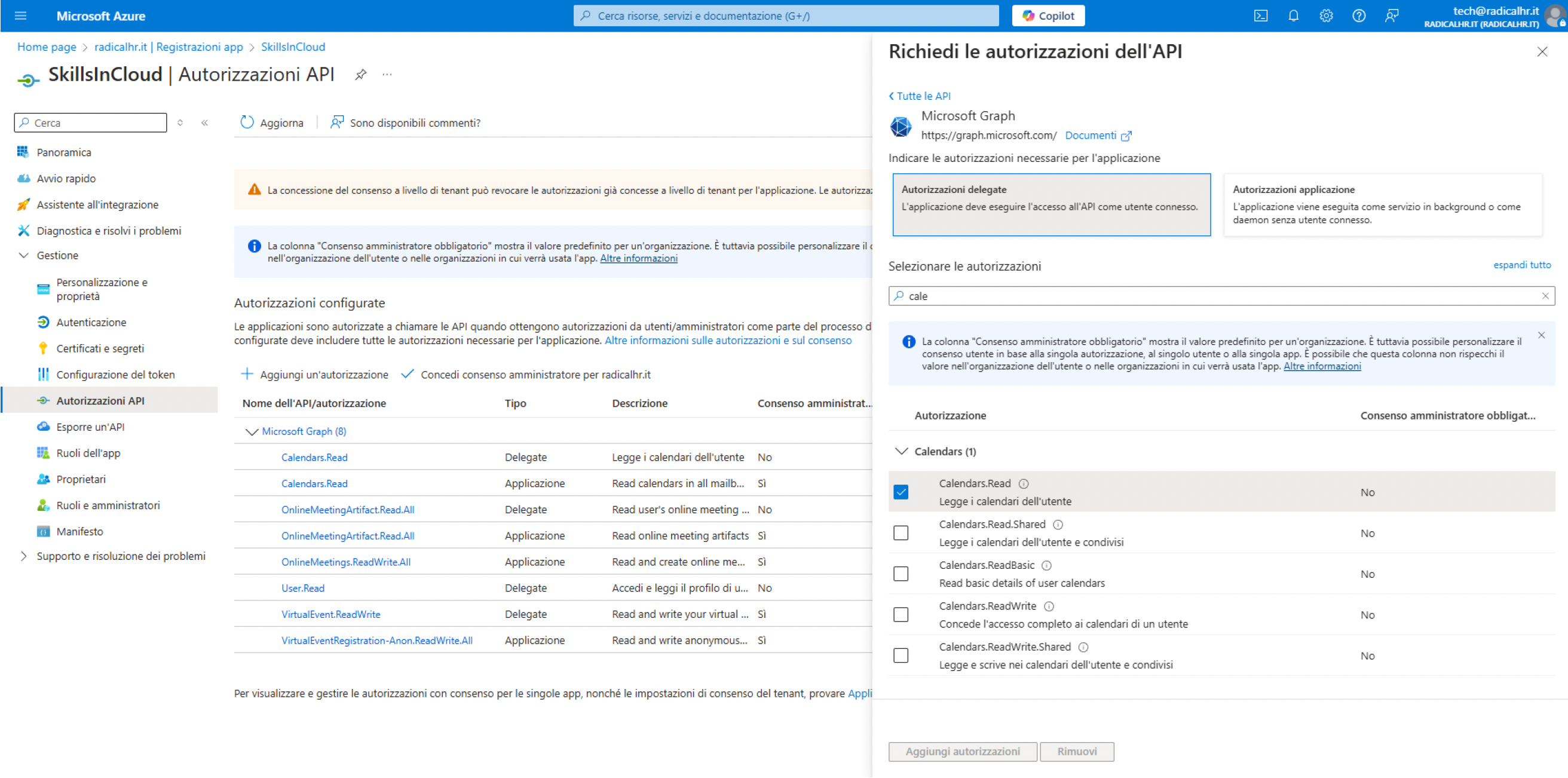Image resolution: width=1568 pixels, height=778 pixels.
Task: Click the 'radicalhr.it | Registrazioni app' breadcrumb
Action: [169, 47]
